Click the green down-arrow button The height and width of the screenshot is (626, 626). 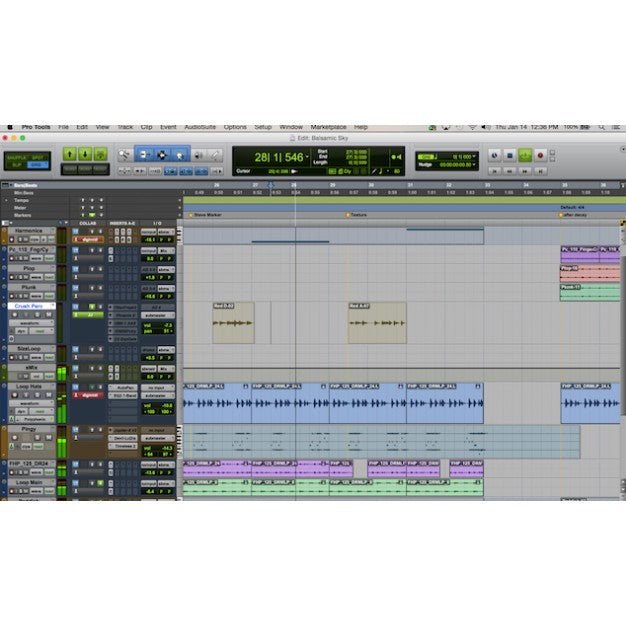(x=85, y=154)
